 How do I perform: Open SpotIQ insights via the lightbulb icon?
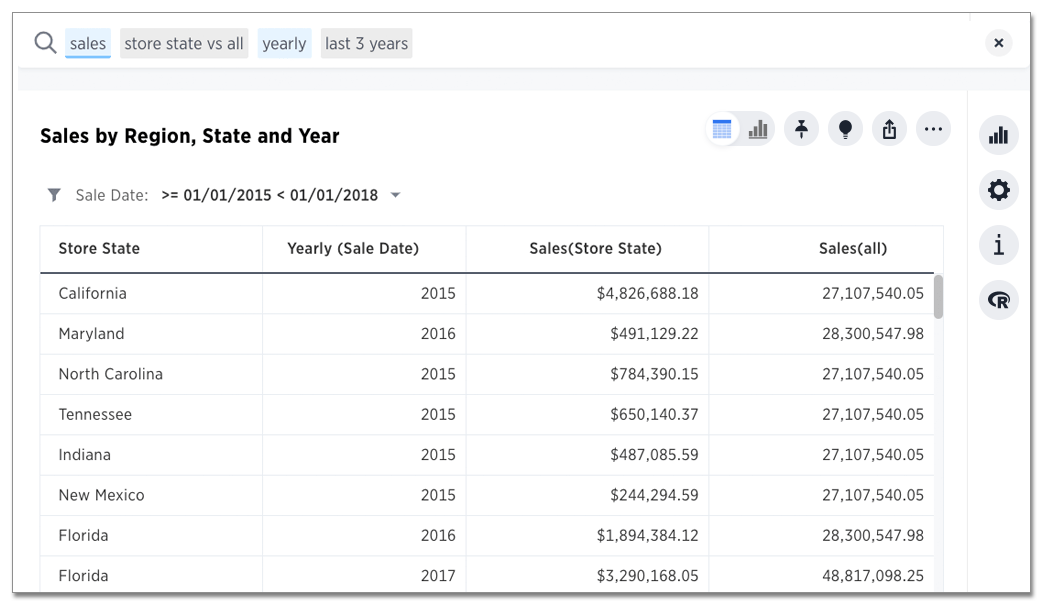[845, 129]
